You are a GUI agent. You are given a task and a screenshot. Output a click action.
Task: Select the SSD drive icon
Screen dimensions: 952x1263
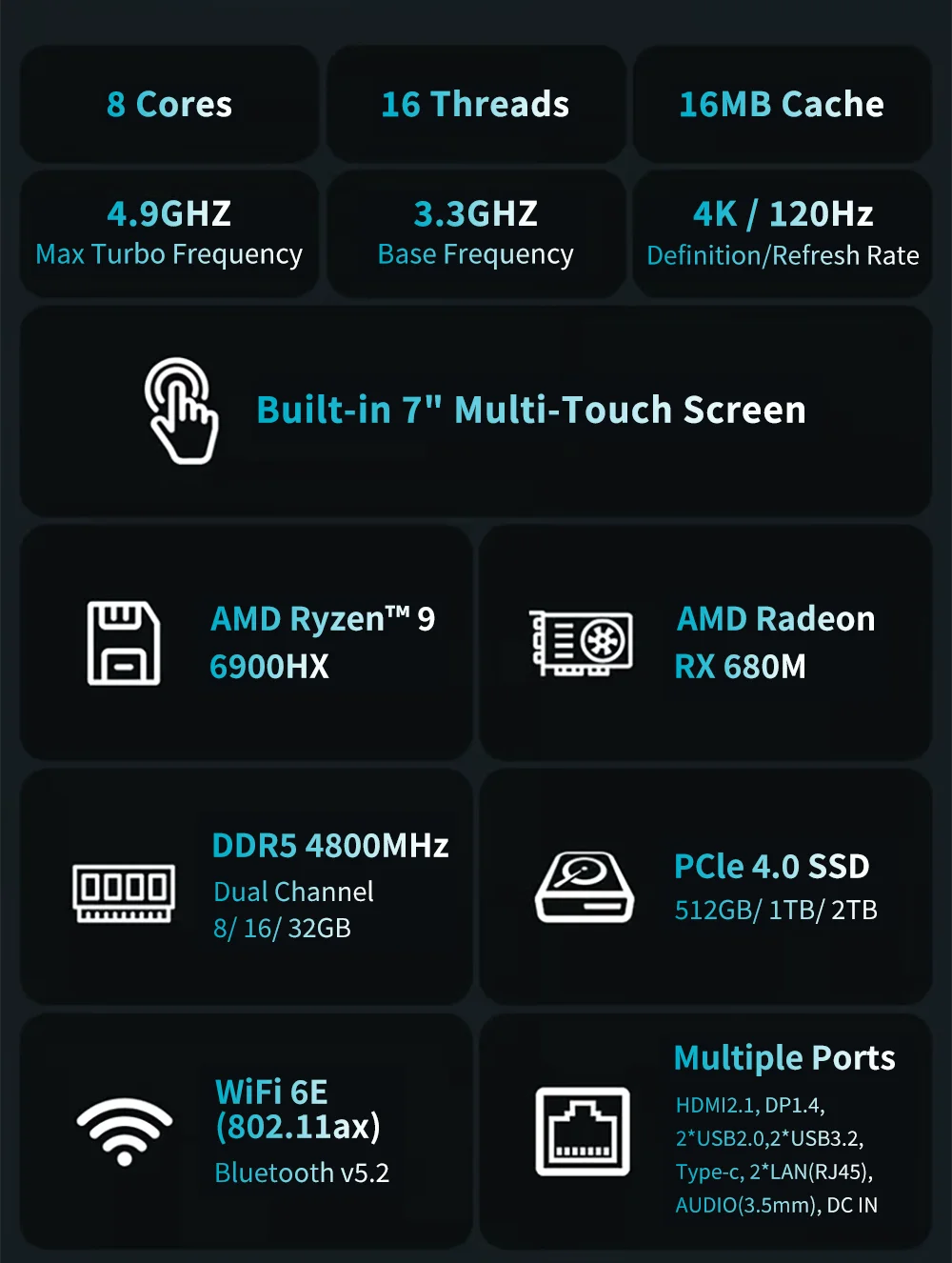click(585, 888)
